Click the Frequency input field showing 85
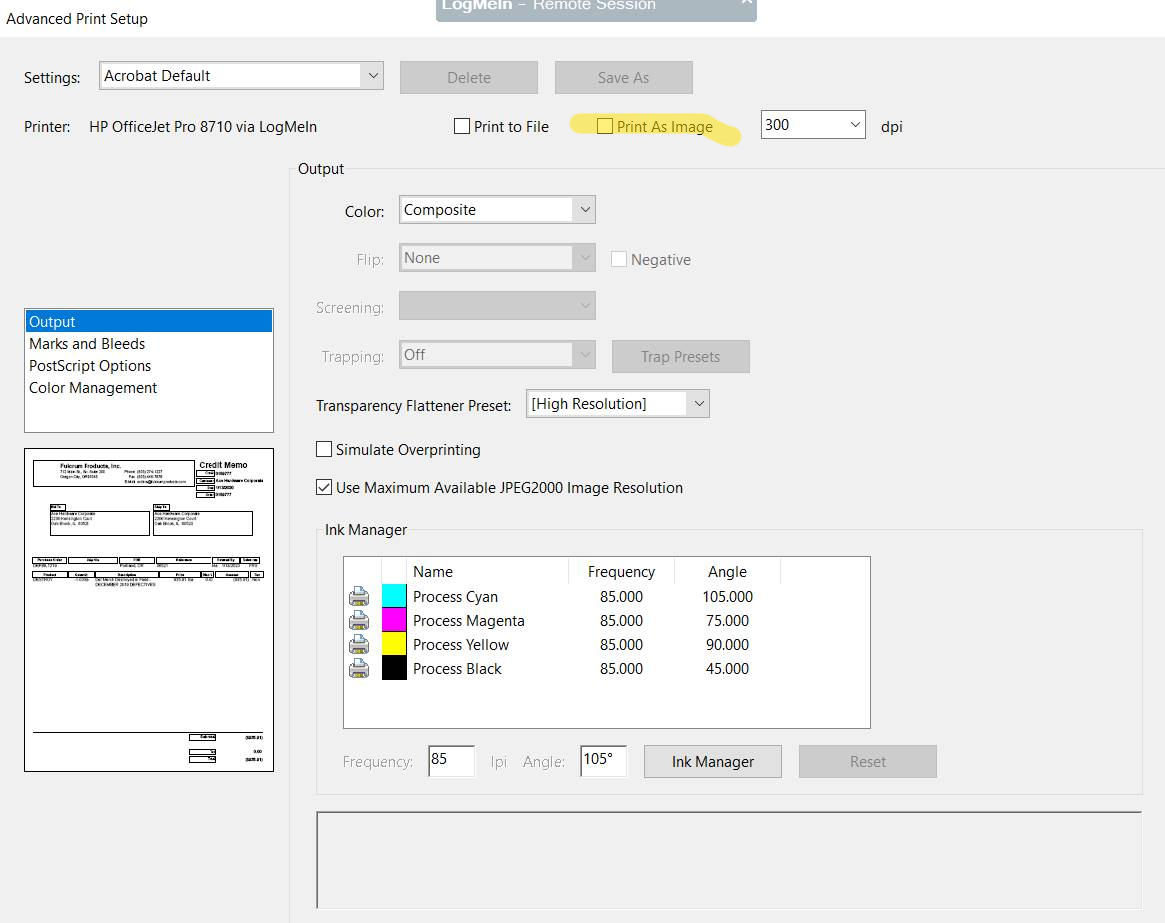The height and width of the screenshot is (923, 1165). click(x=452, y=761)
